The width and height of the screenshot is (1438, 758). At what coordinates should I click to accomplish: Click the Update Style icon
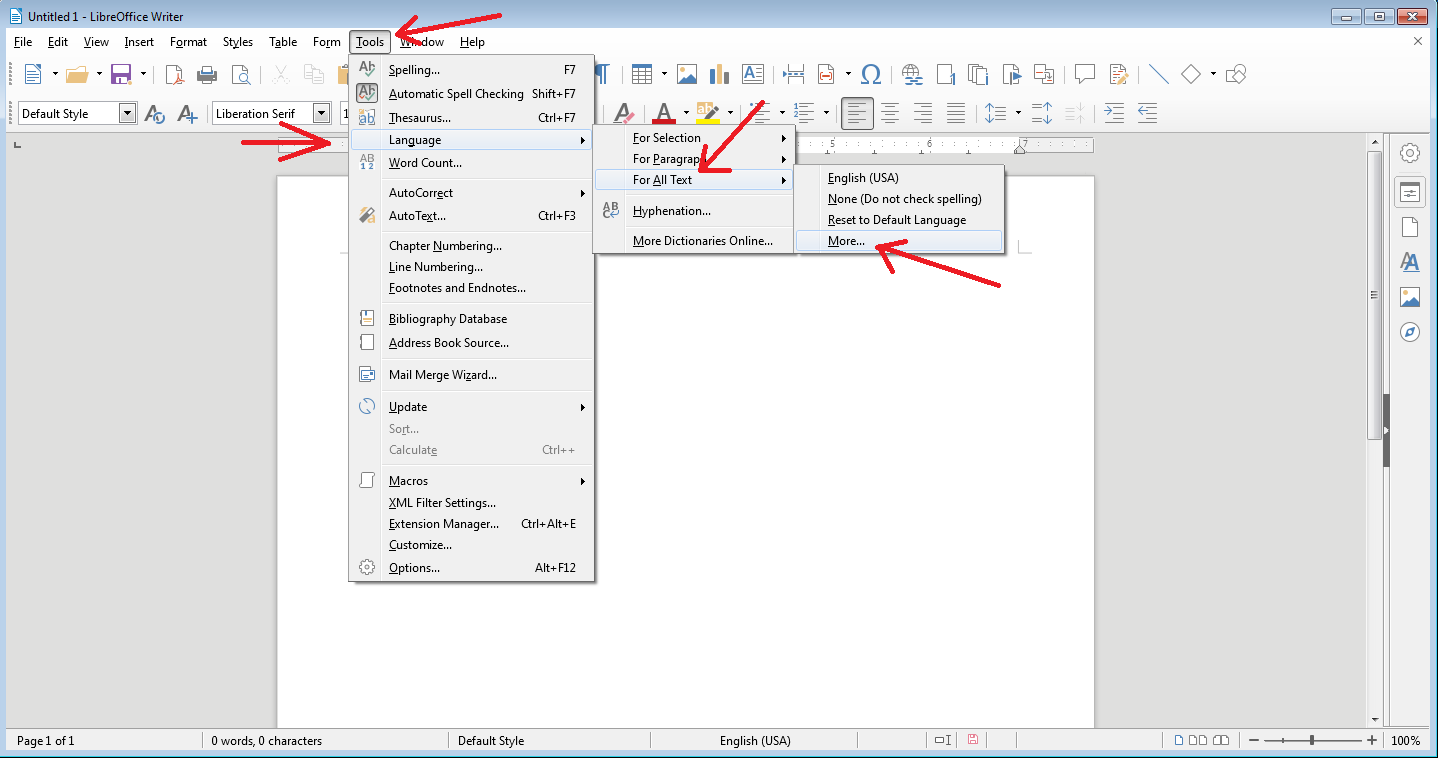click(155, 114)
